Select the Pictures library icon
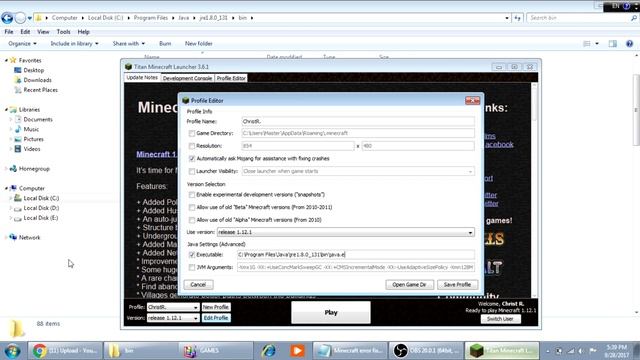Viewport: 640px width, 360px height. tap(18, 139)
